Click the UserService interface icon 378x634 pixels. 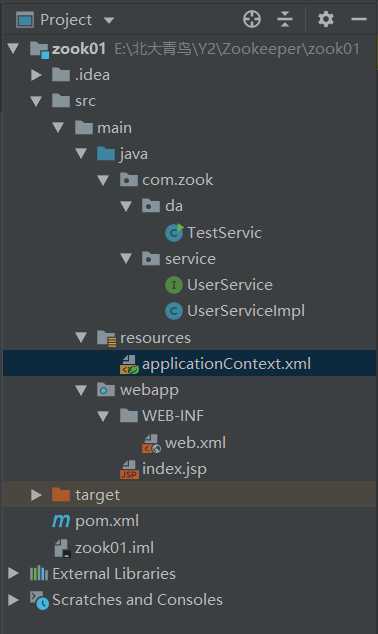[174, 285]
